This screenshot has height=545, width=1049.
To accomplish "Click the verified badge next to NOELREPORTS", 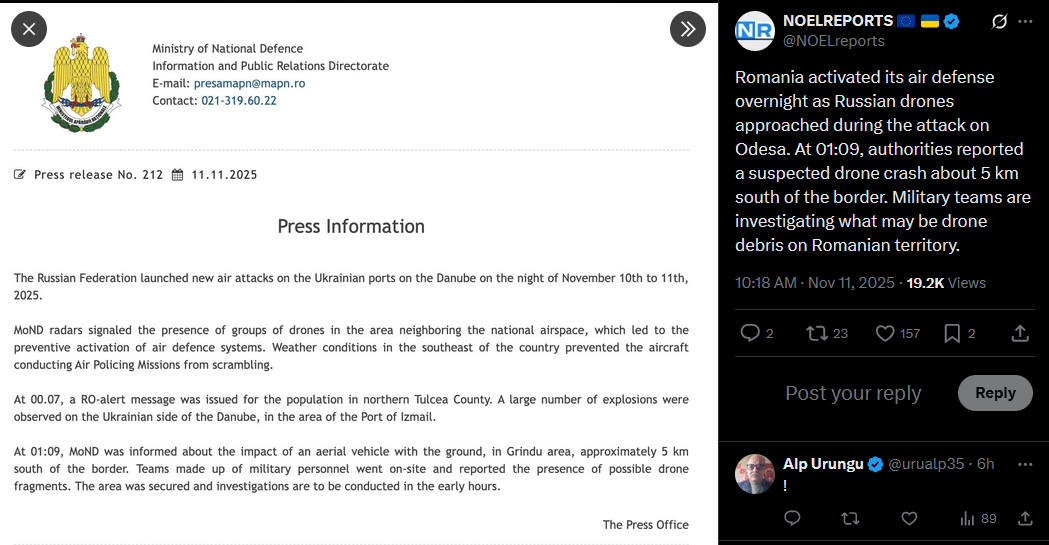I will click(x=951, y=21).
